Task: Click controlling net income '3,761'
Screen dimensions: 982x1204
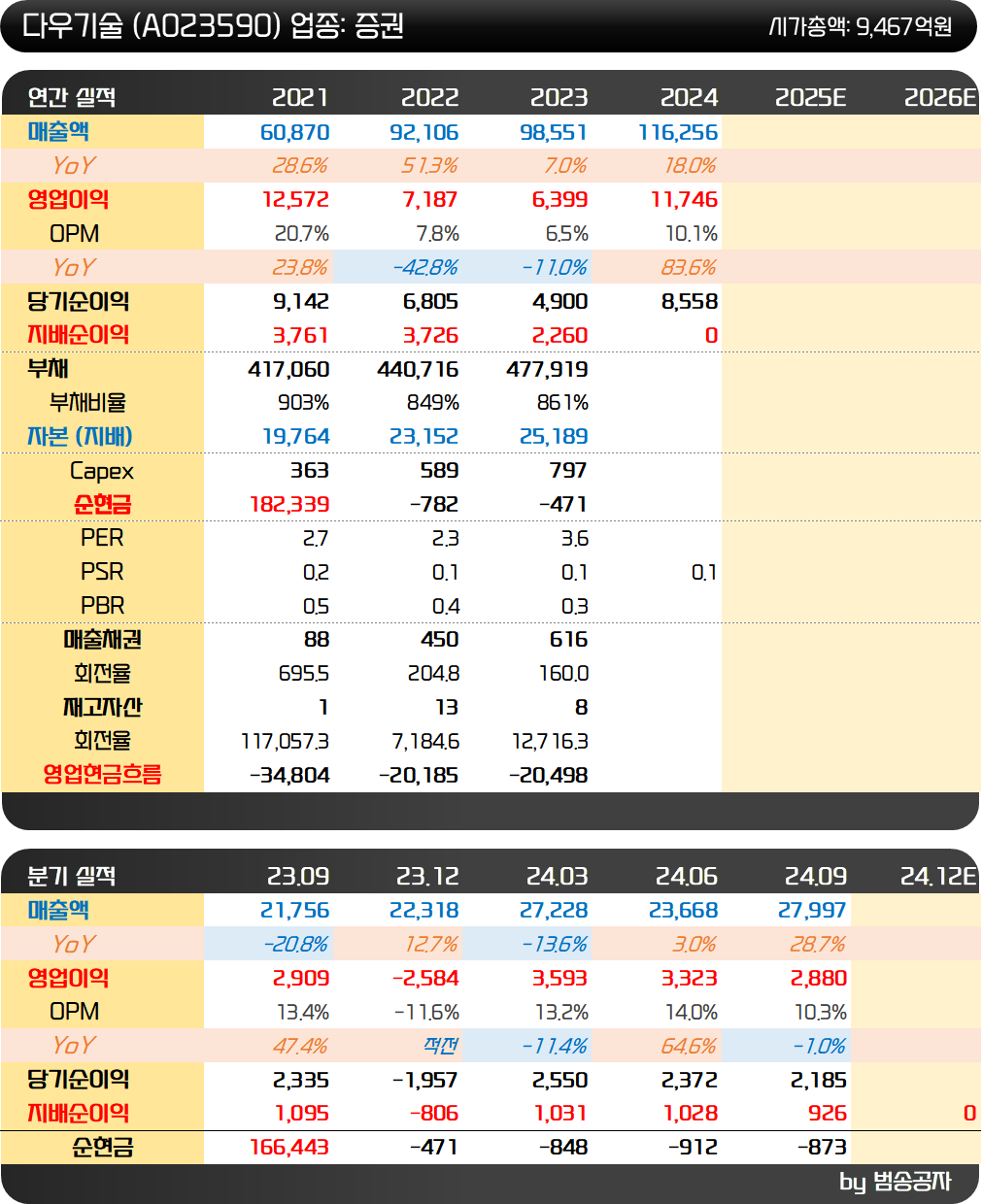Action: [301, 335]
